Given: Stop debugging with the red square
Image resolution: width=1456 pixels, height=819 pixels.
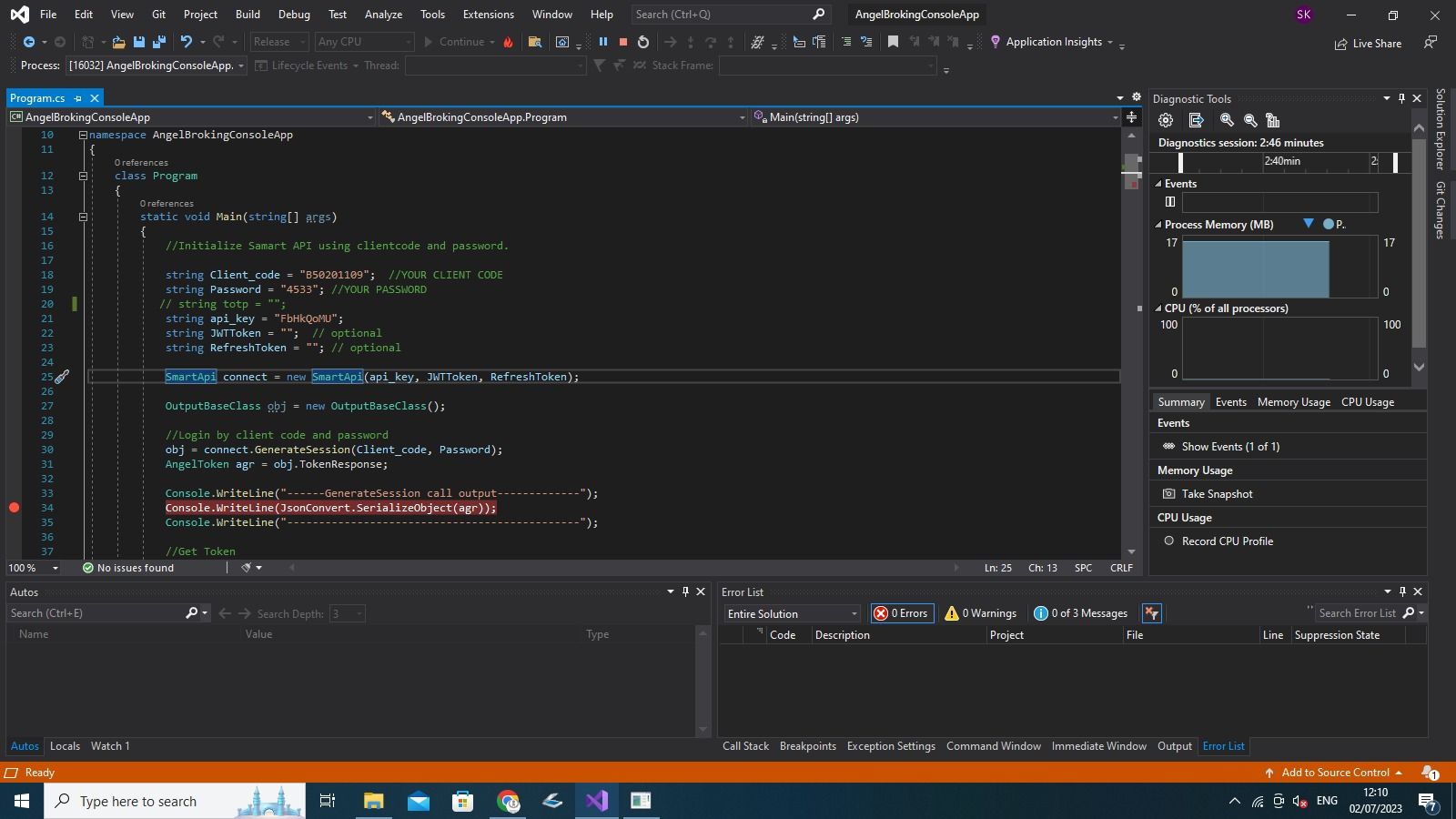Looking at the screenshot, I should 623,42.
